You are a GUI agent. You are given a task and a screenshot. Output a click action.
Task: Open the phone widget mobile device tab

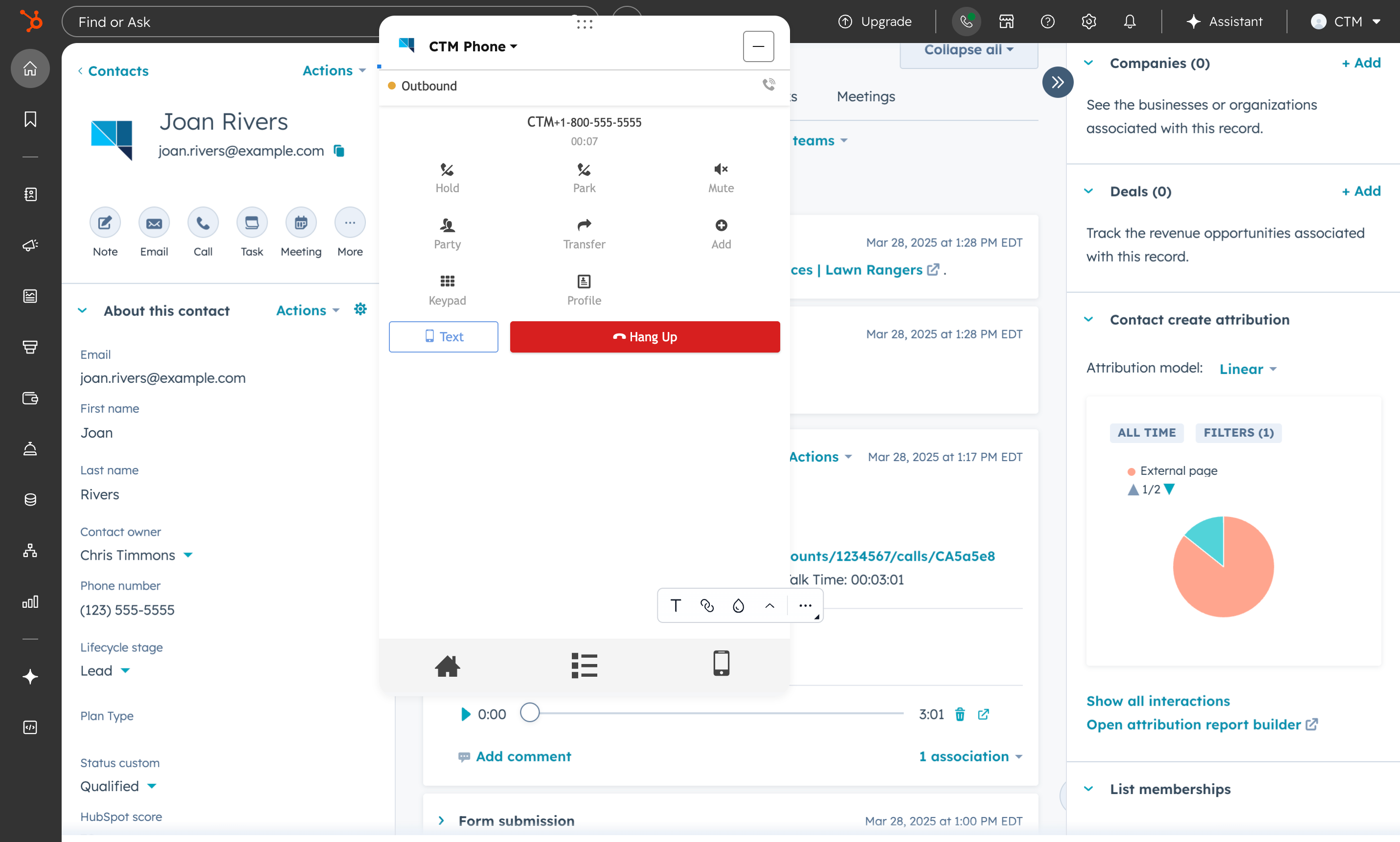pos(721,663)
